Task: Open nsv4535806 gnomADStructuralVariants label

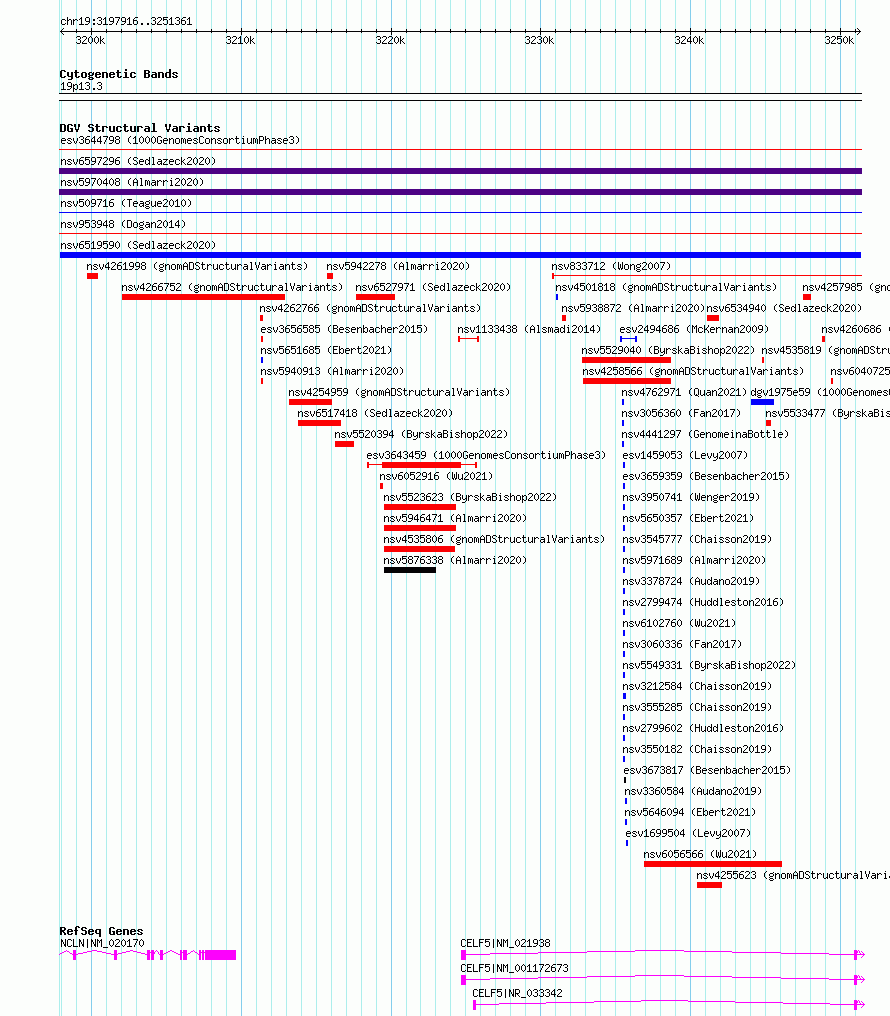Action: point(494,539)
